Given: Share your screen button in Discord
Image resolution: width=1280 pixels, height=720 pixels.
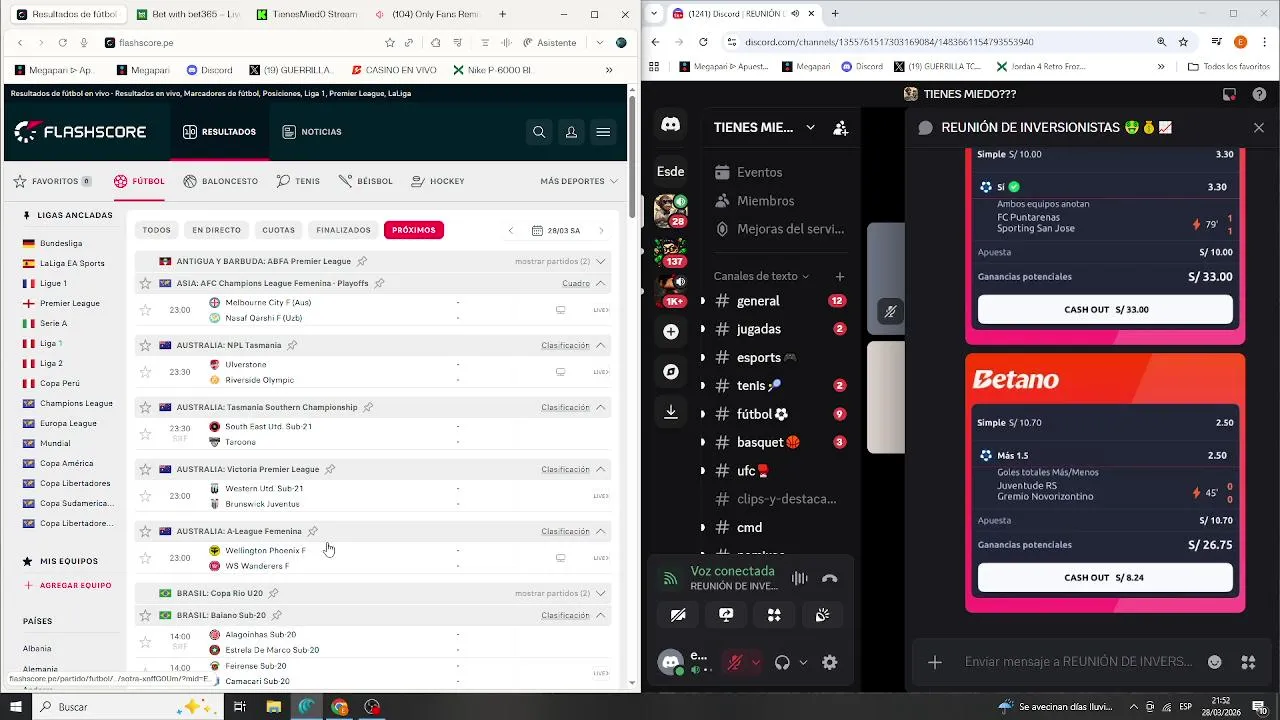Looking at the screenshot, I should 726,615.
